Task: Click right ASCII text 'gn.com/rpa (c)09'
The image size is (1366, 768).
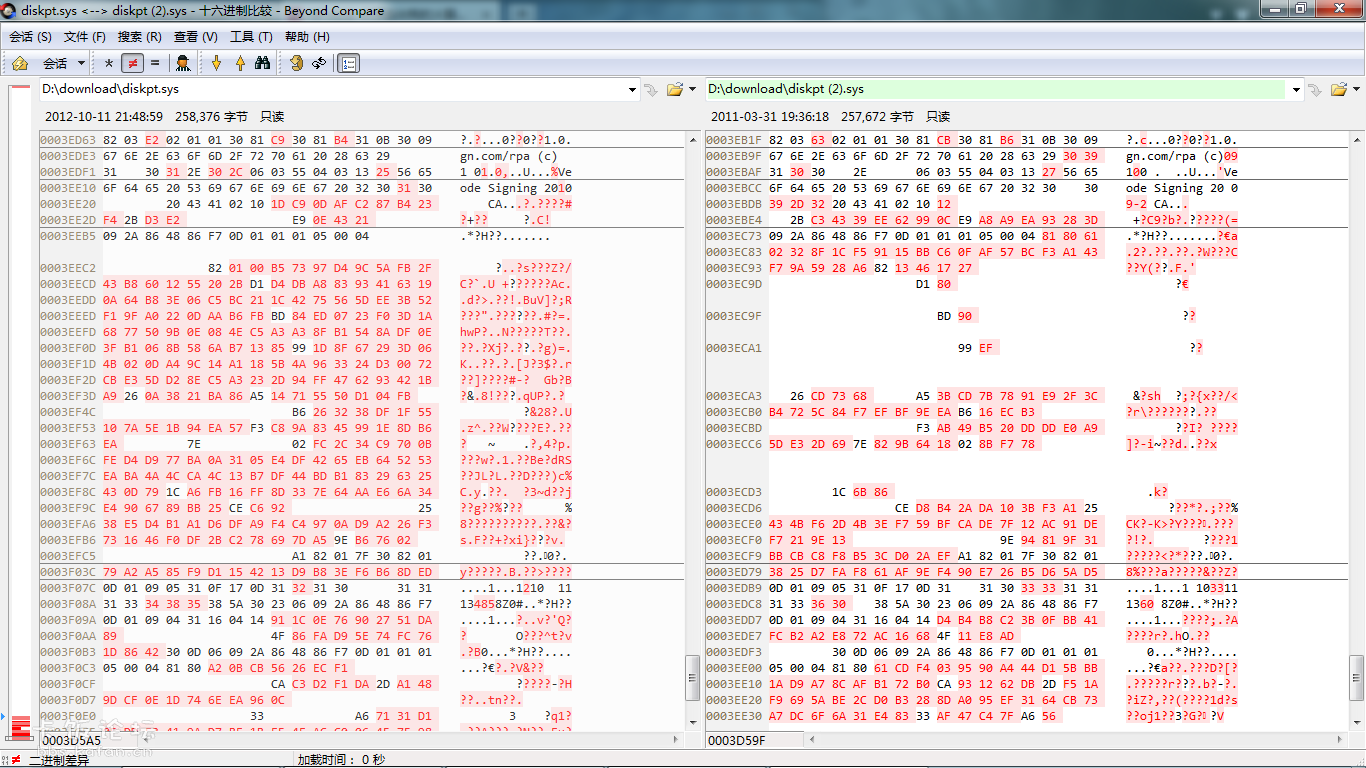Action: (1182, 156)
